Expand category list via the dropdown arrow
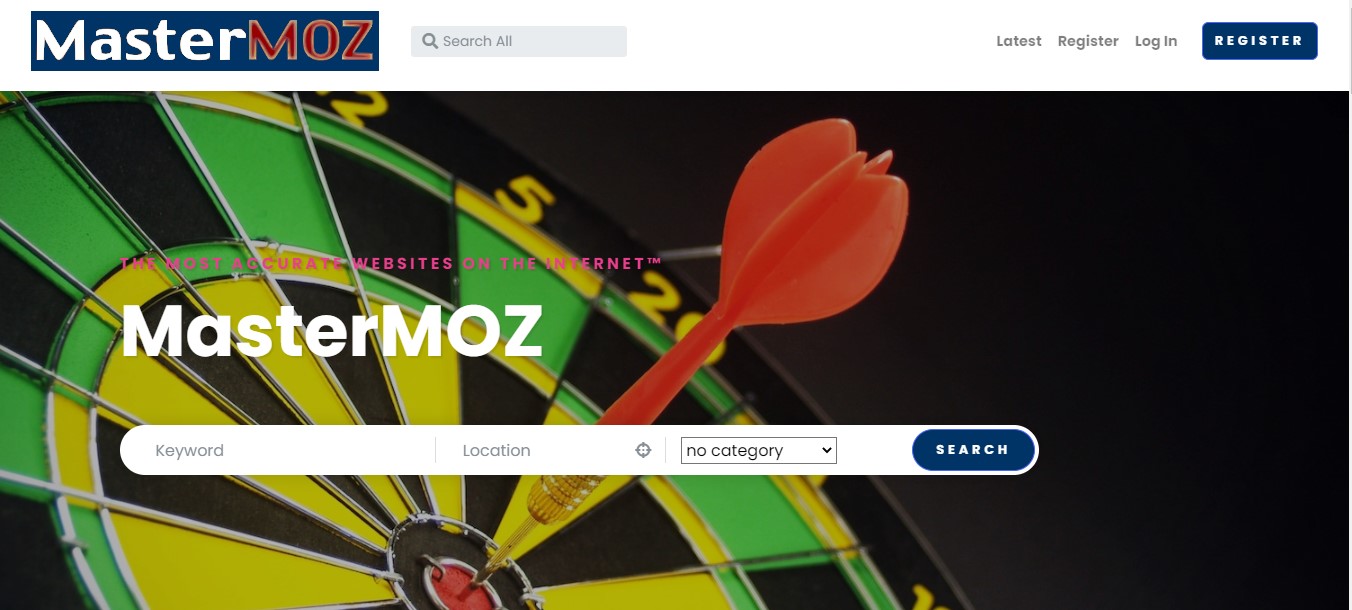The image size is (1352, 610). (826, 450)
